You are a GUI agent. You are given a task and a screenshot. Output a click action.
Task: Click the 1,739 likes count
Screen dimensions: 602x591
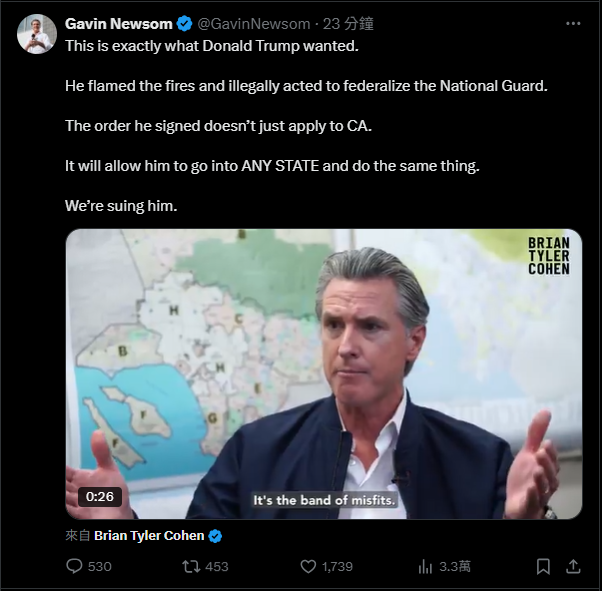point(337,566)
